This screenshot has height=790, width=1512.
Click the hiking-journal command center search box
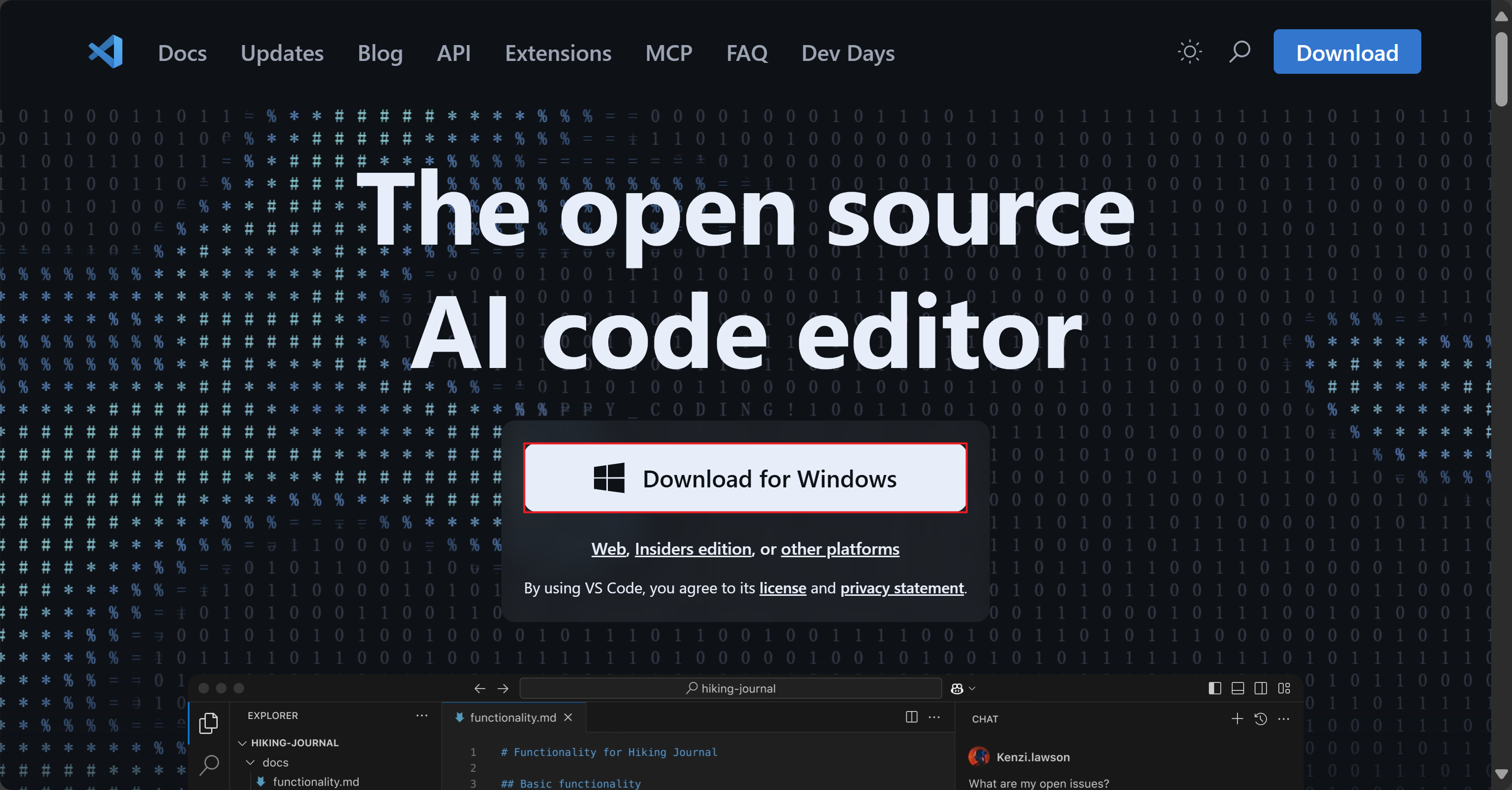pos(730,688)
